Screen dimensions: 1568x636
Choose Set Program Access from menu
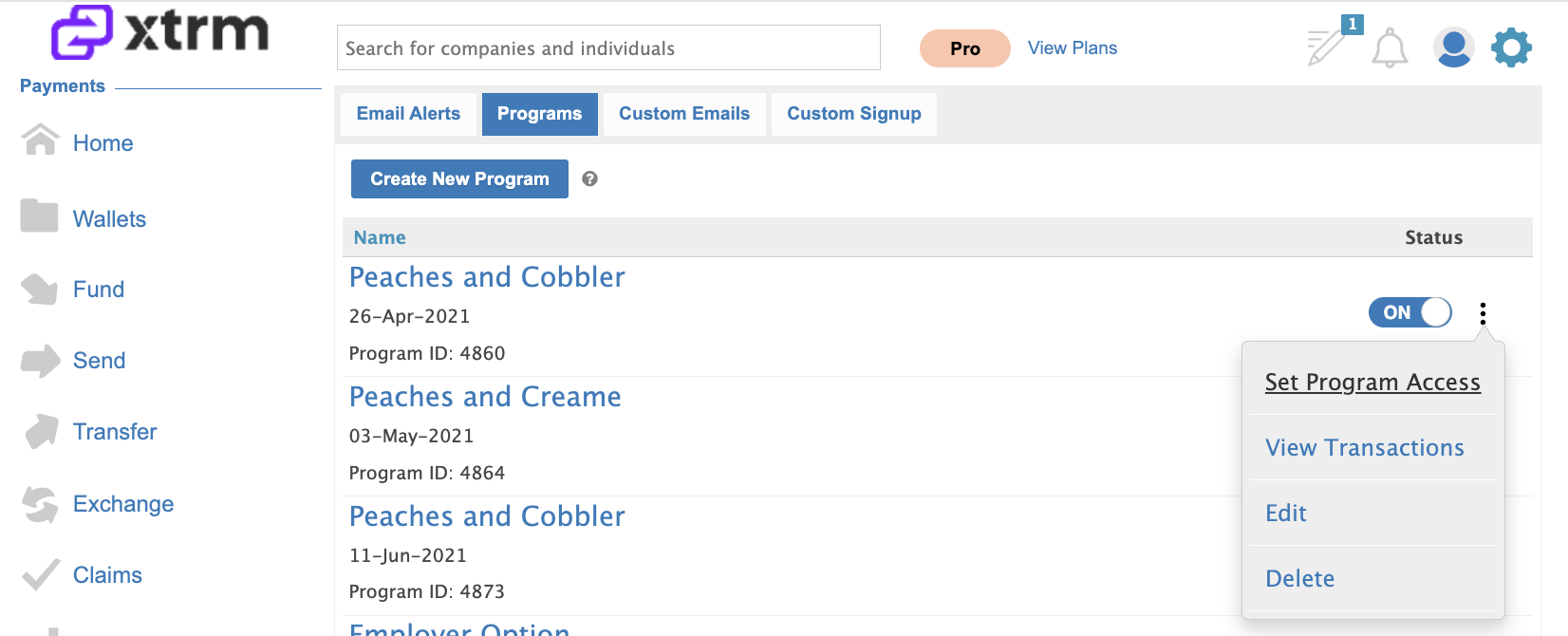tap(1372, 382)
